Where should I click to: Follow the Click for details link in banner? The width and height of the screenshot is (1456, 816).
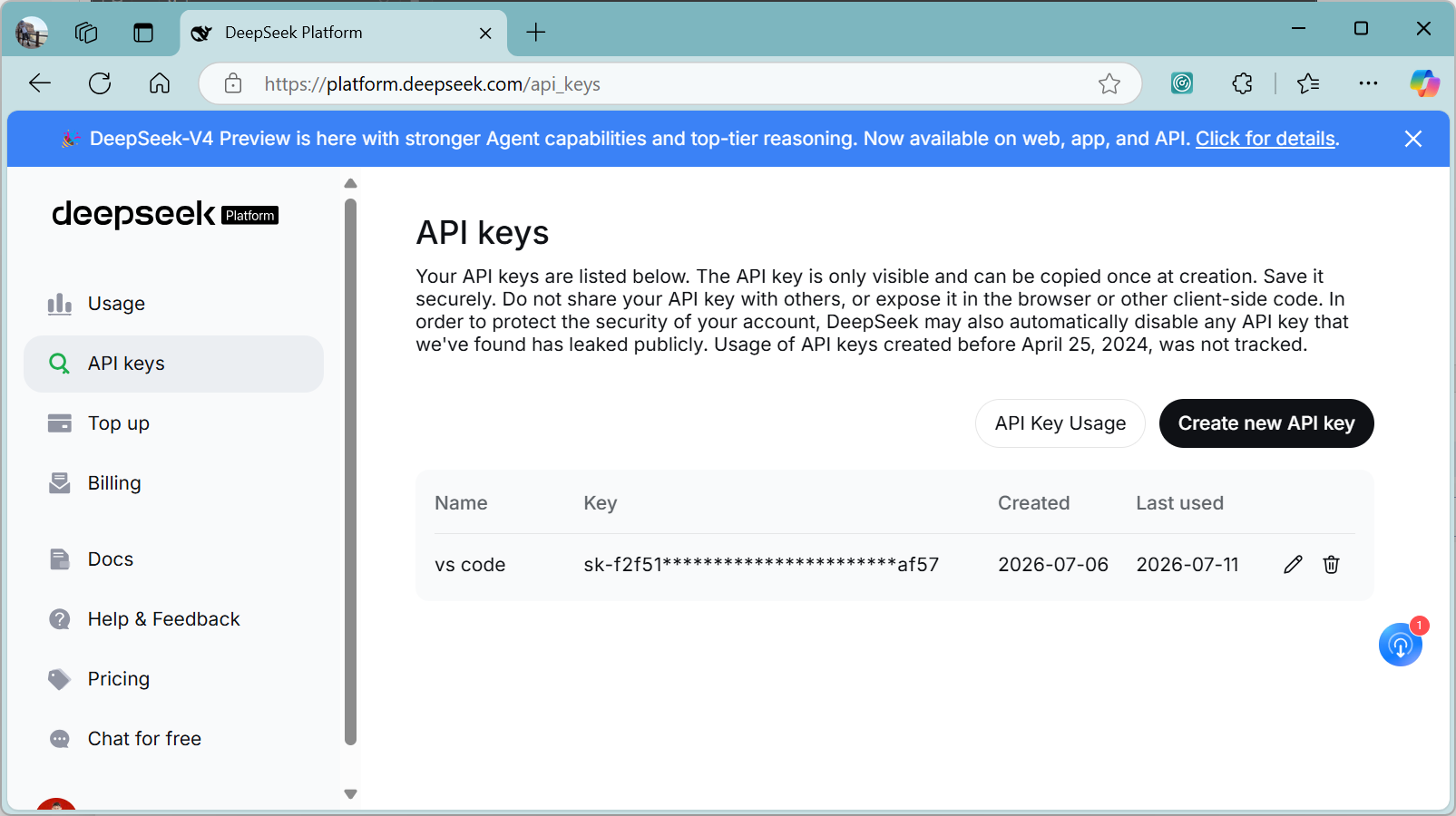[x=1265, y=139]
